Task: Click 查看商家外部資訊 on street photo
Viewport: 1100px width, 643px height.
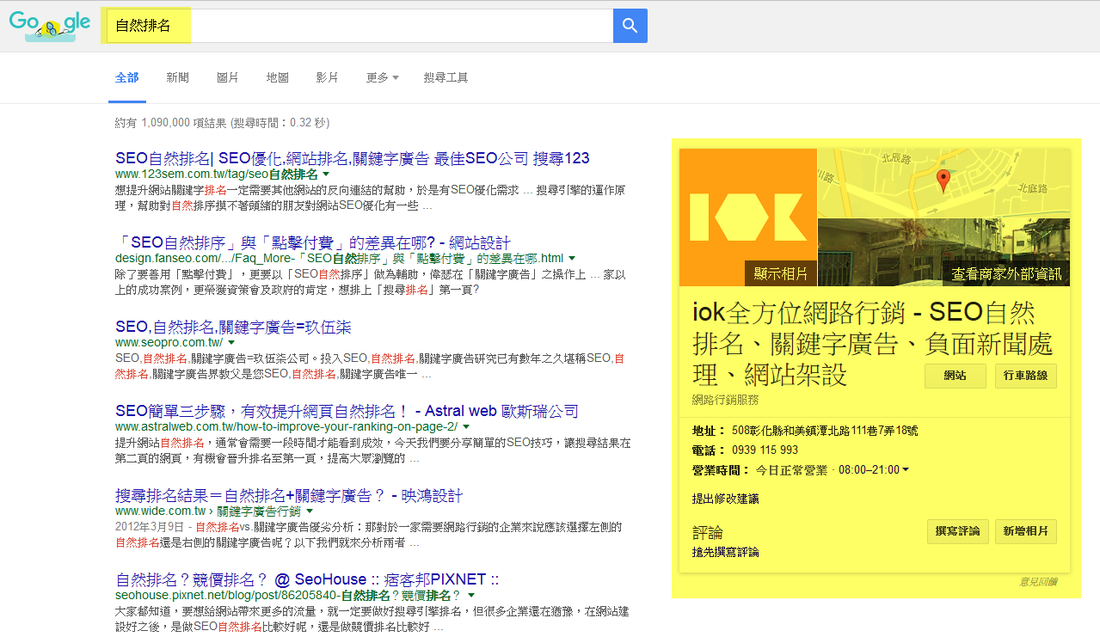Action: point(1007,274)
